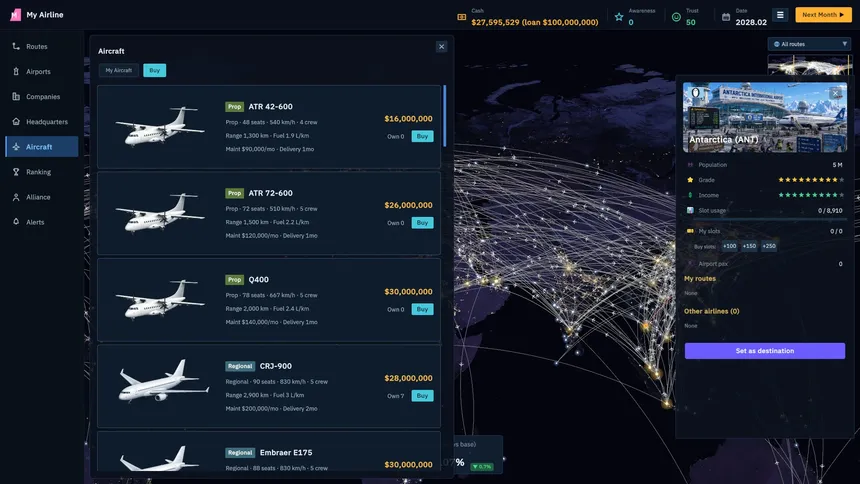Click the Slot usage progress bar
This screenshot has width=860, height=484.
(x=765, y=219)
